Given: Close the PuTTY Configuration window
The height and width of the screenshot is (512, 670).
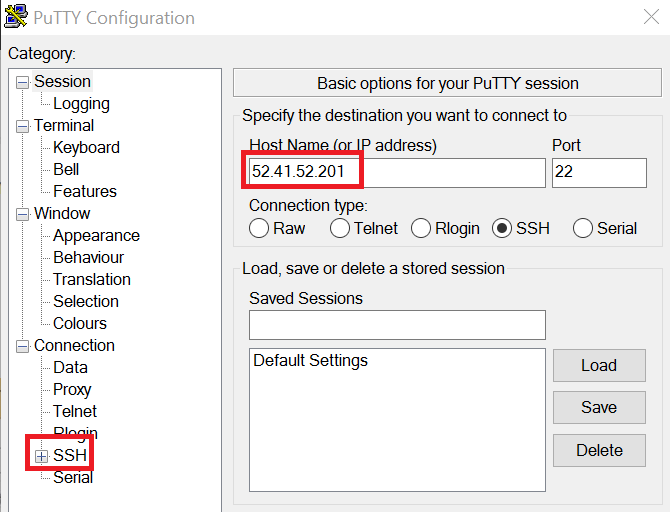Looking at the screenshot, I should point(651,17).
